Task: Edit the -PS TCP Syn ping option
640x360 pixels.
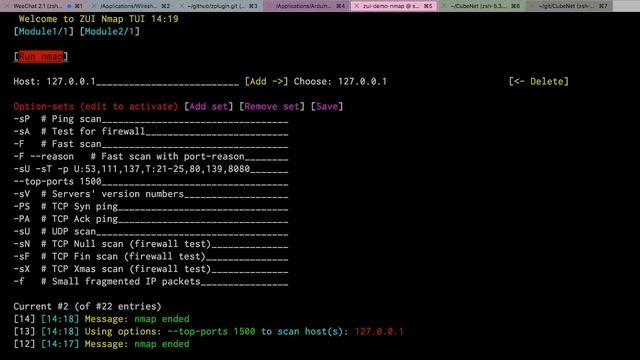Action: point(151,207)
